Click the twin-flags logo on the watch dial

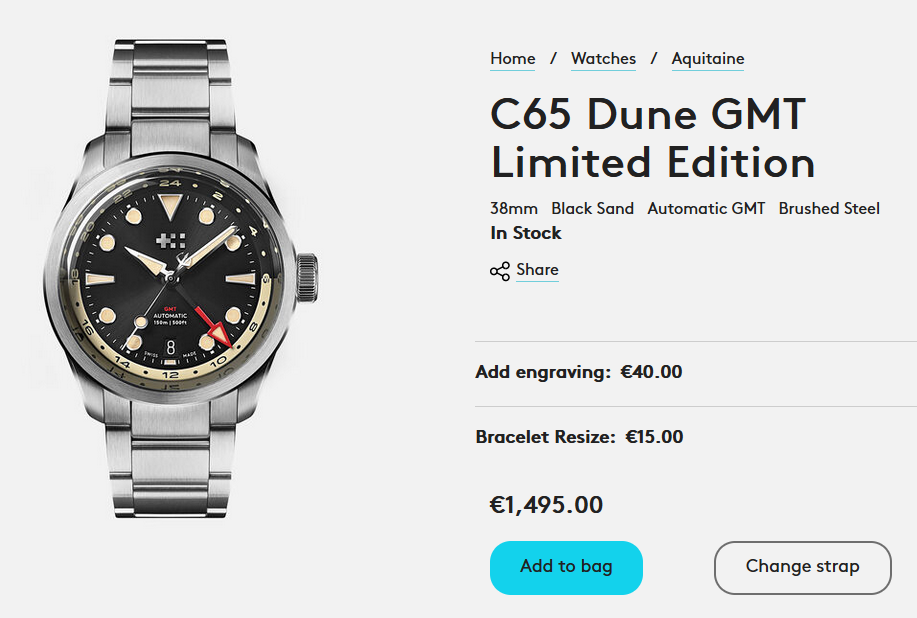(170, 241)
